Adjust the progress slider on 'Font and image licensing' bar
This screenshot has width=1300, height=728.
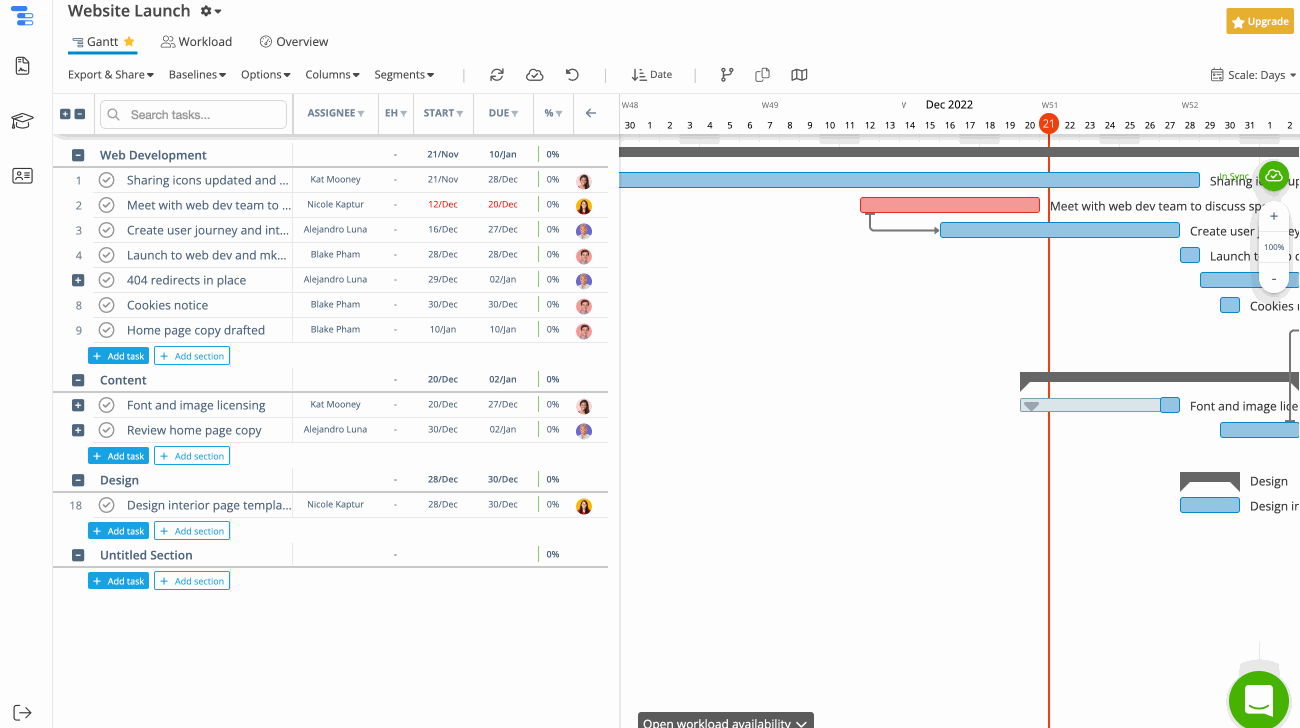click(x=1031, y=406)
